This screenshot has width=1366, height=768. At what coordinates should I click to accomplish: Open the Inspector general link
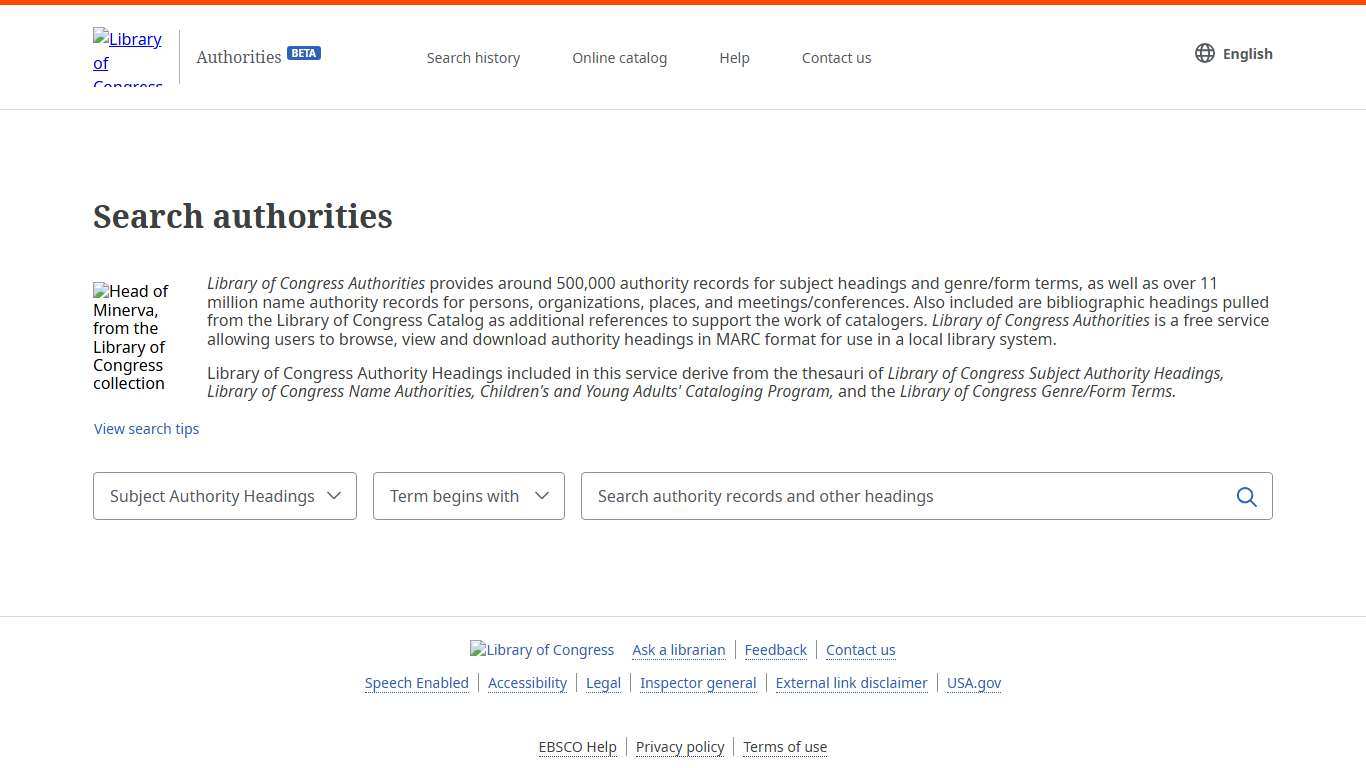698,683
